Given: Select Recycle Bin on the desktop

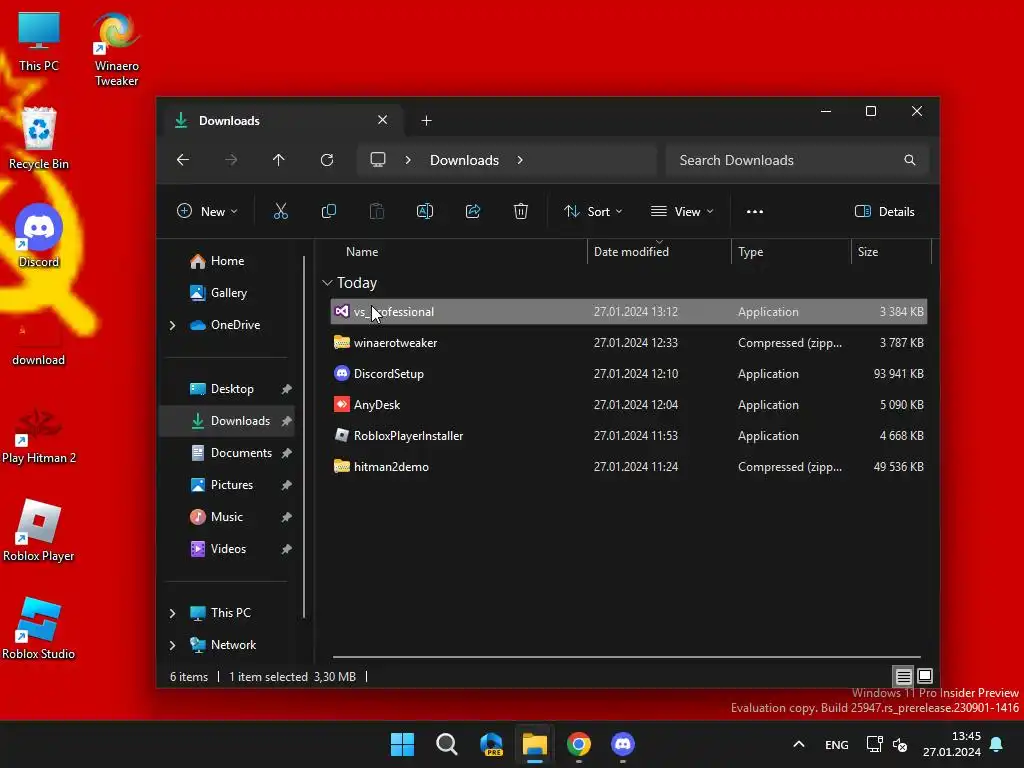Looking at the screenshot, I should click(39, 138).
